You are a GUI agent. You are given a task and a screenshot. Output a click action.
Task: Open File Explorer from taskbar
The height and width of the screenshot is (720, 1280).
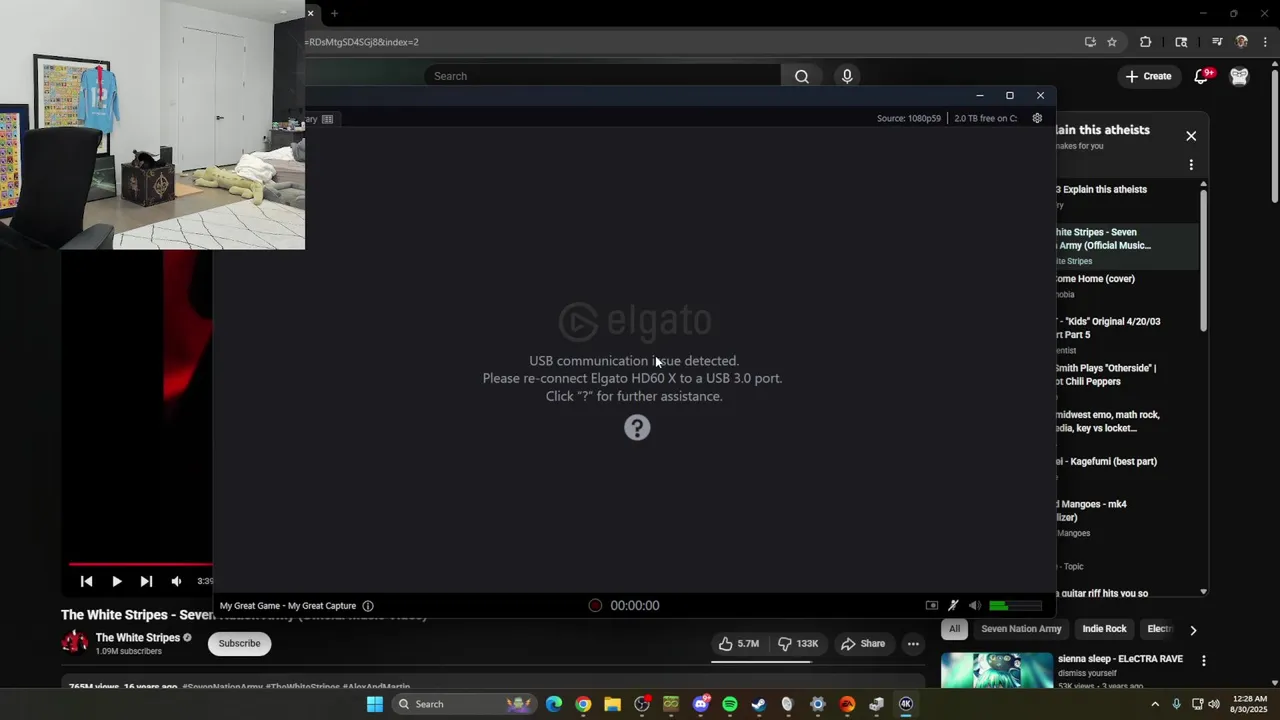point(612,704)
